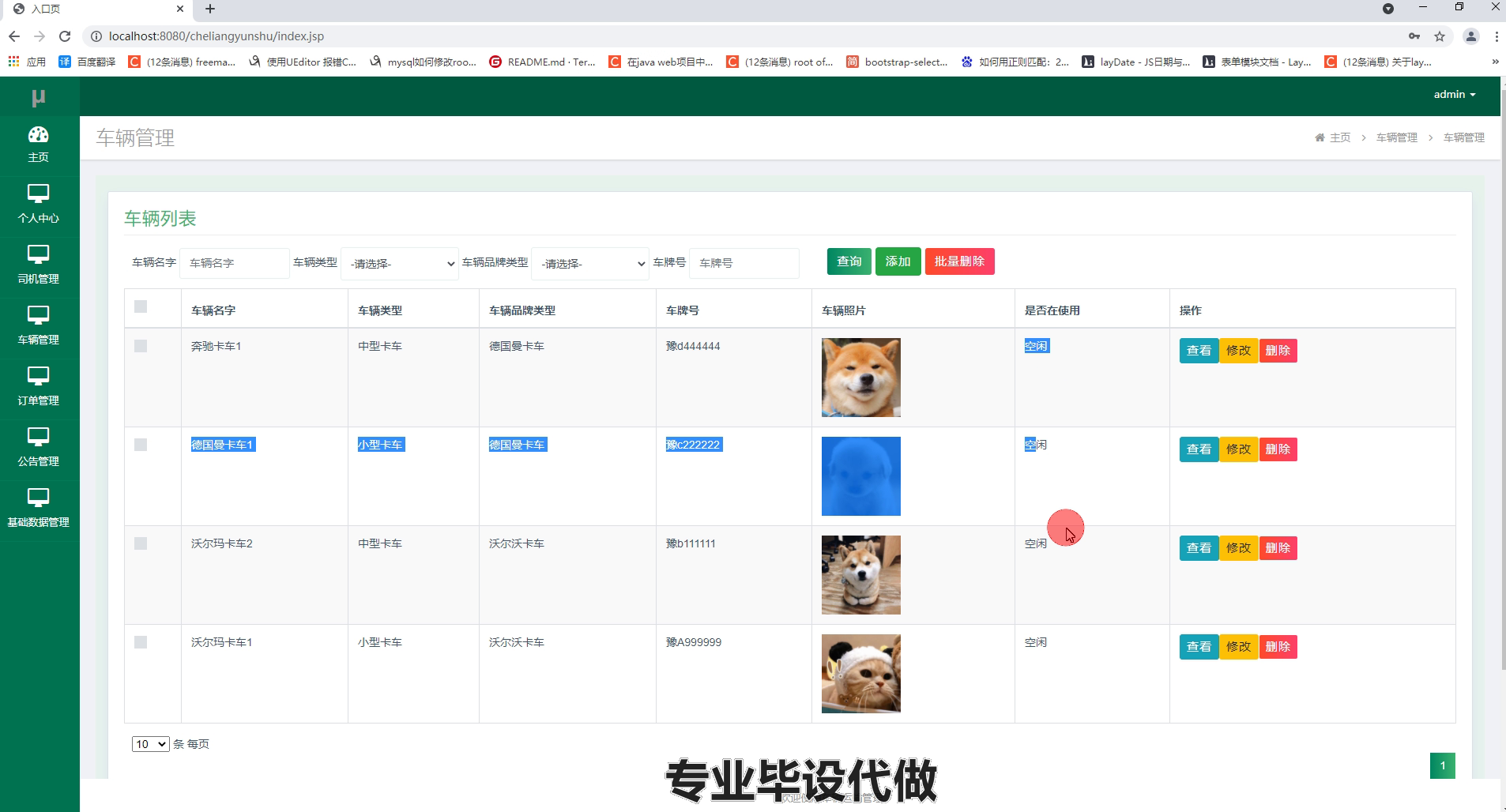
Task: Close the 入口页 browser tab
Action: point(180,9)
